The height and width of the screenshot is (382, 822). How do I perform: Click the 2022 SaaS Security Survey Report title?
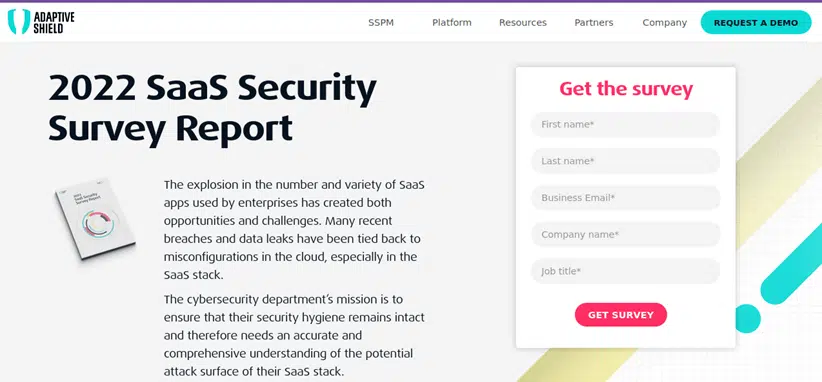click(x=212, y=108)
